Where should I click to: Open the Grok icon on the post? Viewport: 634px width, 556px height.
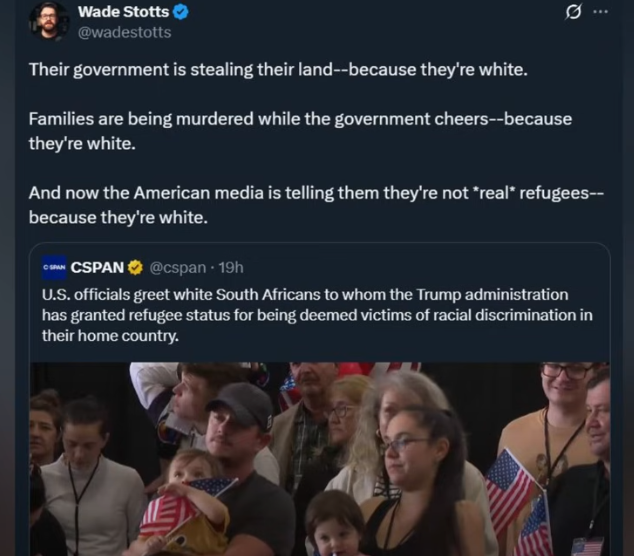574,12
